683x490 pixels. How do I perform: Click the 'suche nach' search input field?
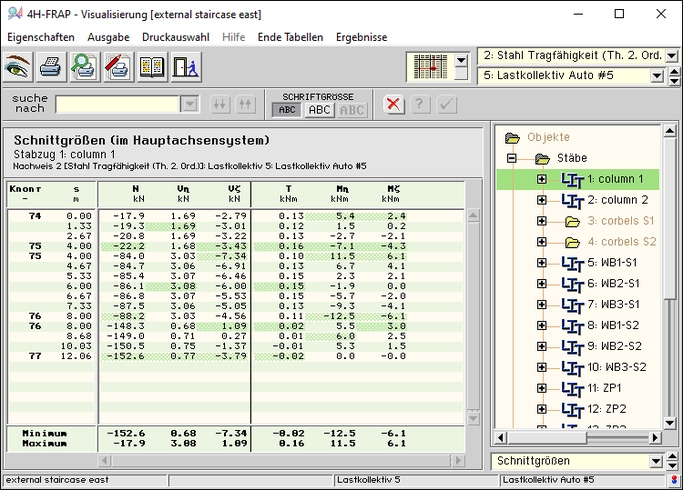(118, 104)
